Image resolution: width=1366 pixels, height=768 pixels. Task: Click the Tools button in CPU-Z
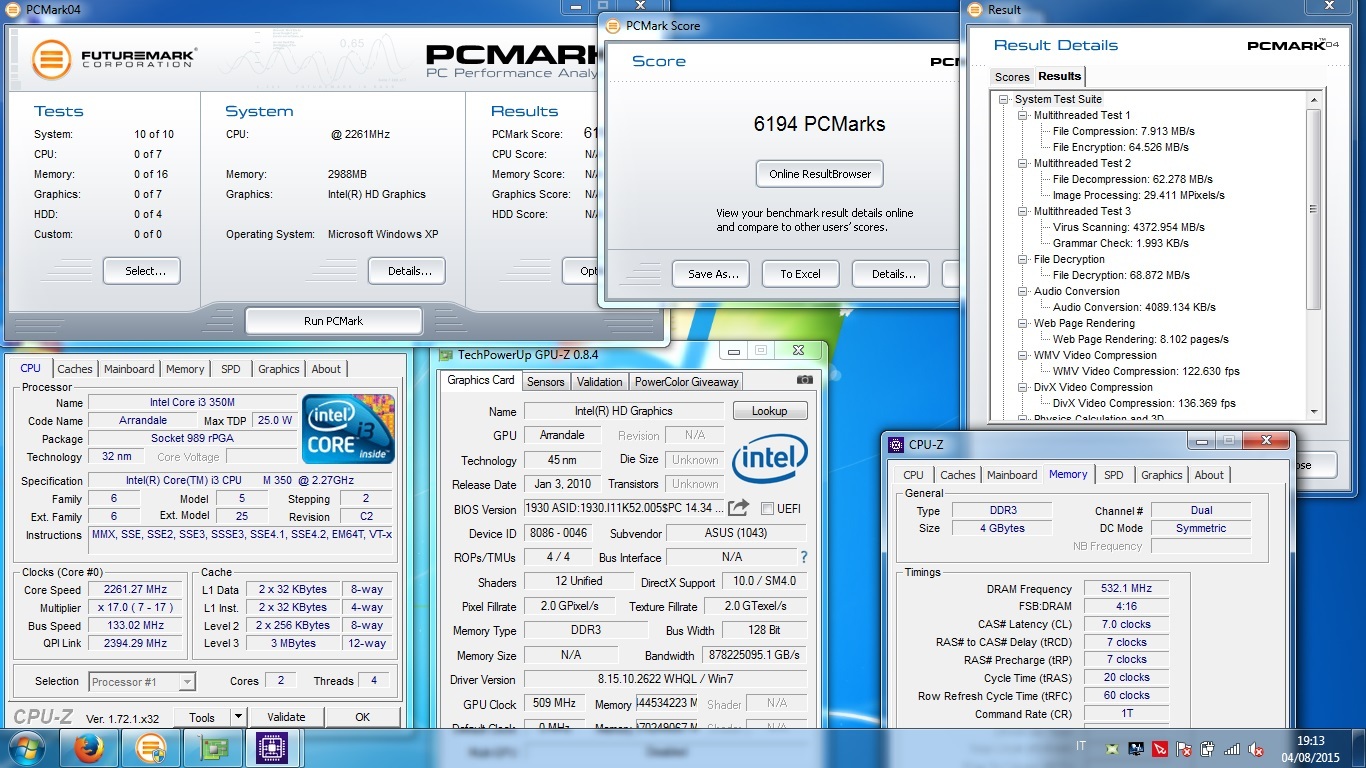pos(202,717)
